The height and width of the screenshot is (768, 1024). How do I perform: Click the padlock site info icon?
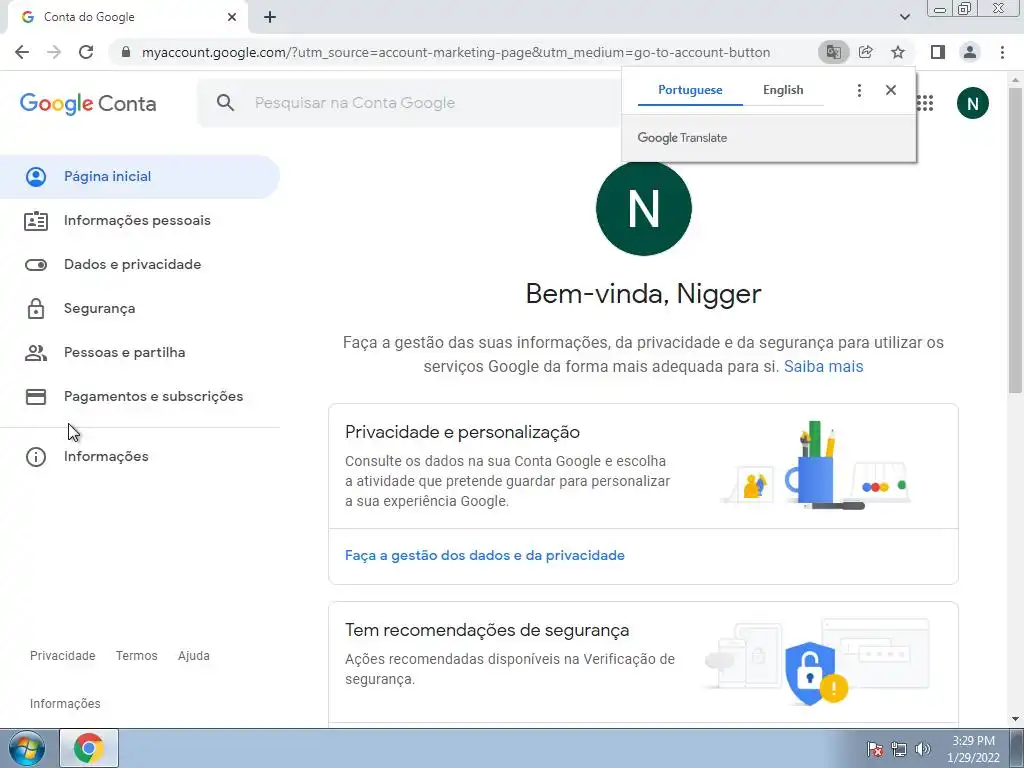point(126,52)
